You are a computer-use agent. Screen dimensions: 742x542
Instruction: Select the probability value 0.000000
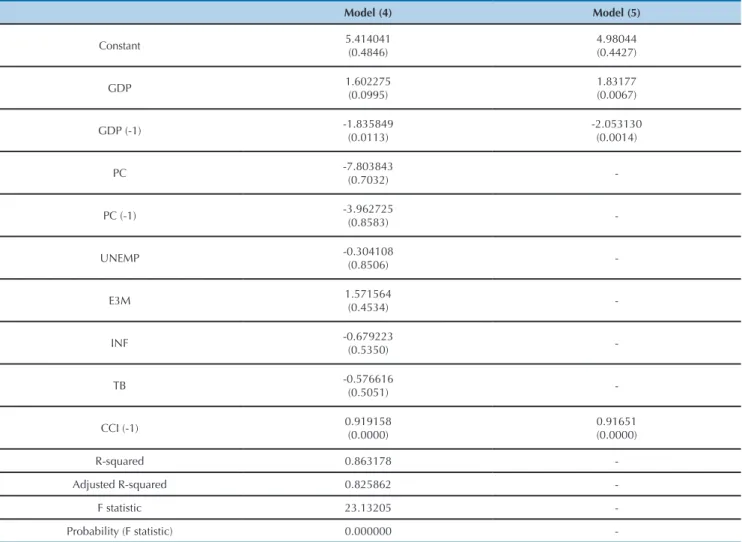coord(368,531)
